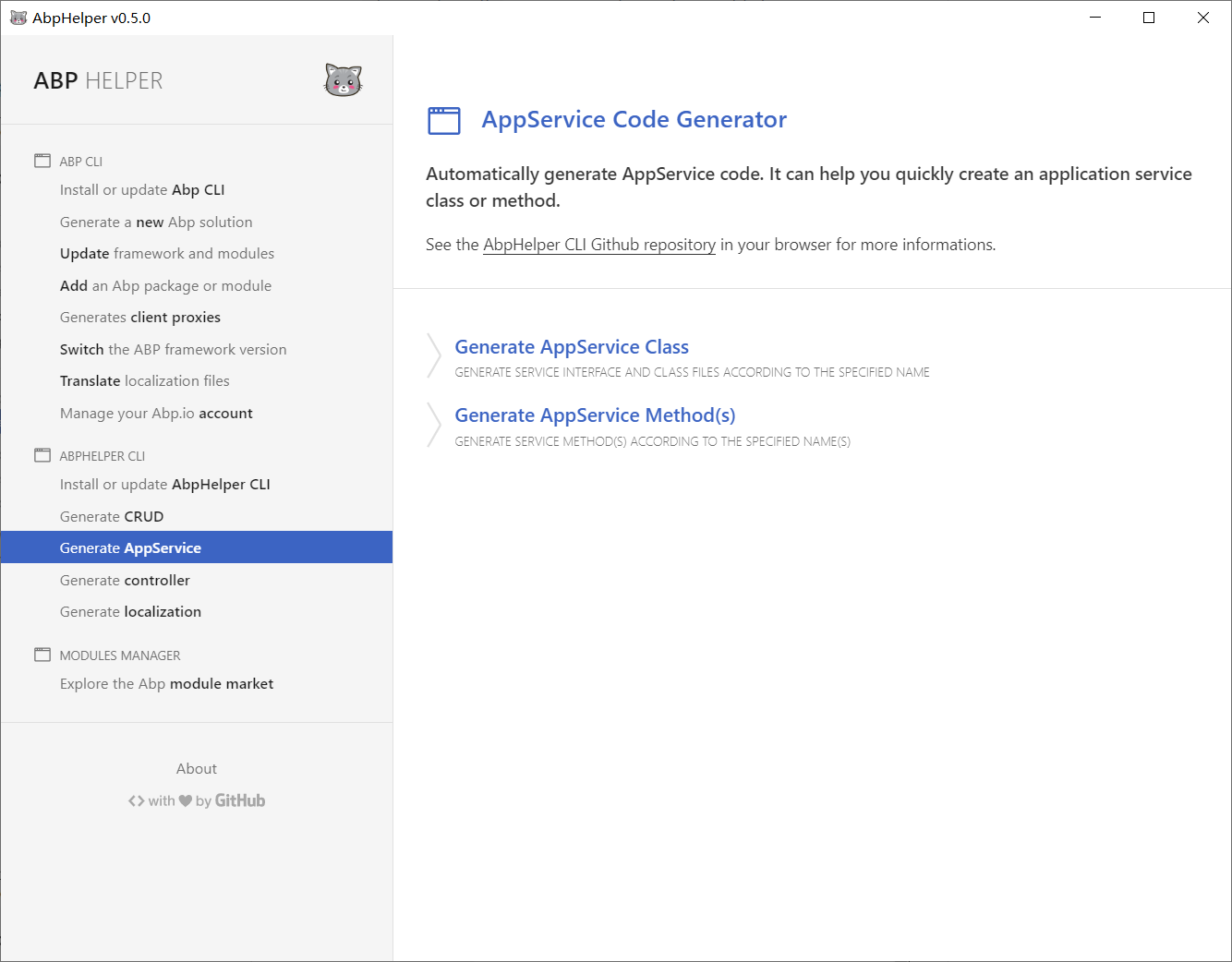1232x962 pixels.
Task: Expand the Generate AppService Class chevron
Action: (x=434, y=356)
